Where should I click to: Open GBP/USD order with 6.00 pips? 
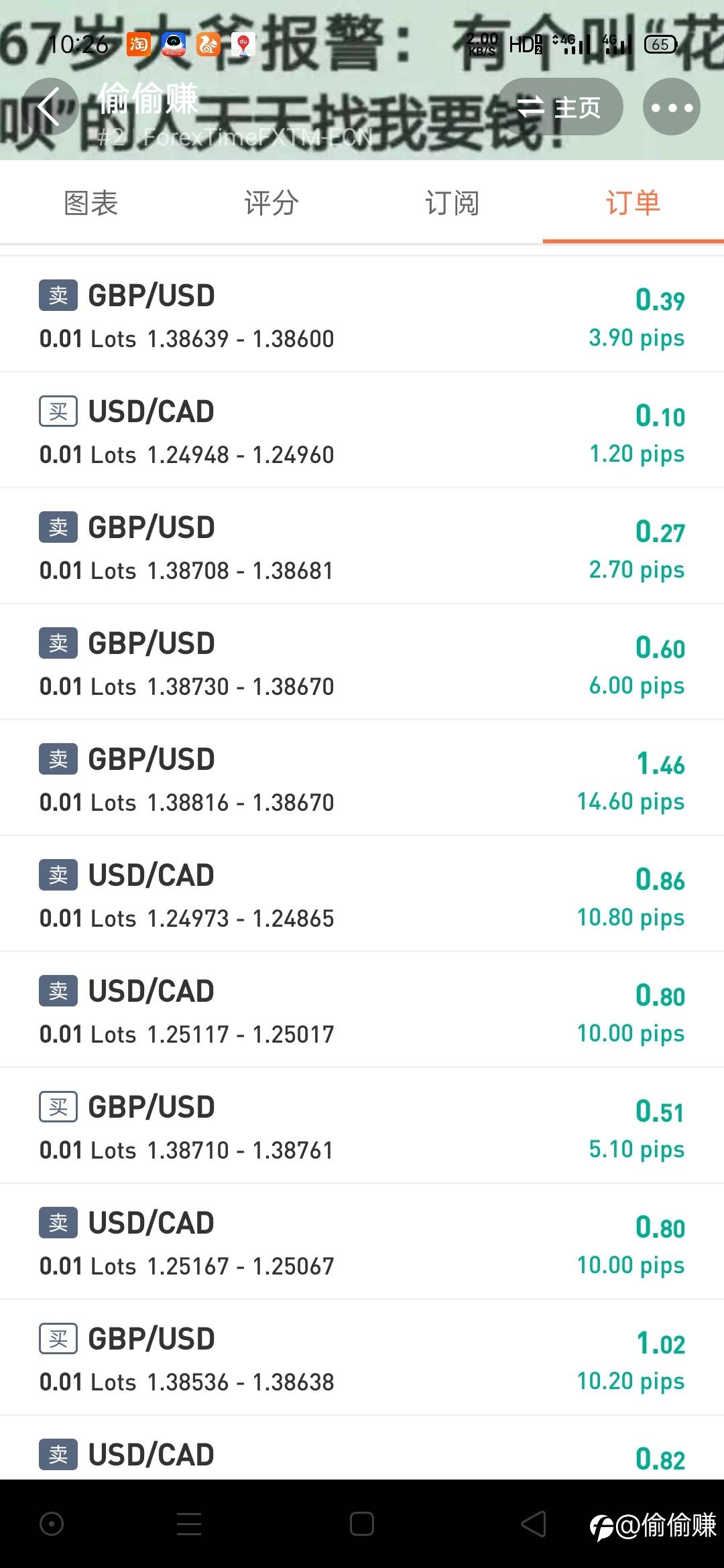pos(362,663)
